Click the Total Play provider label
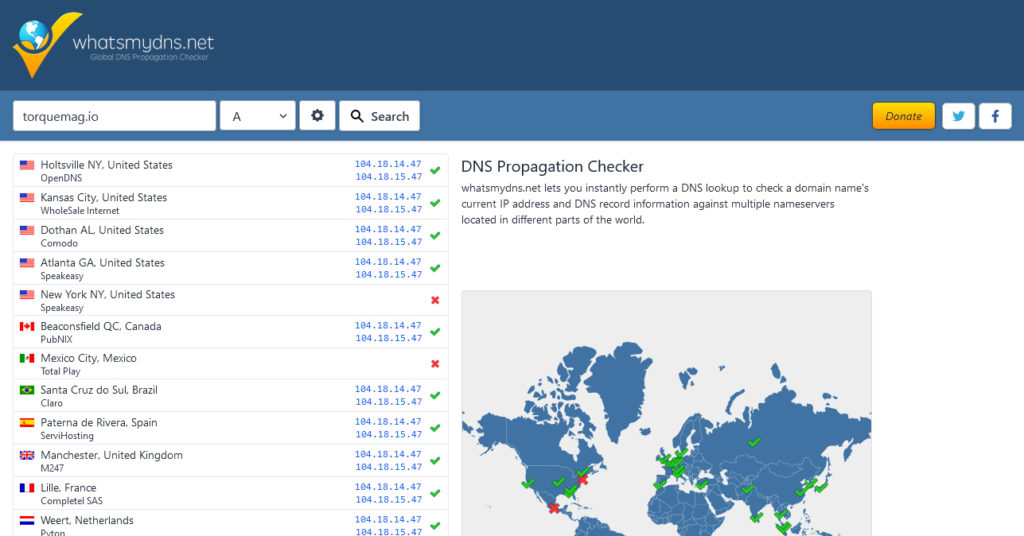 coord(60,371)
